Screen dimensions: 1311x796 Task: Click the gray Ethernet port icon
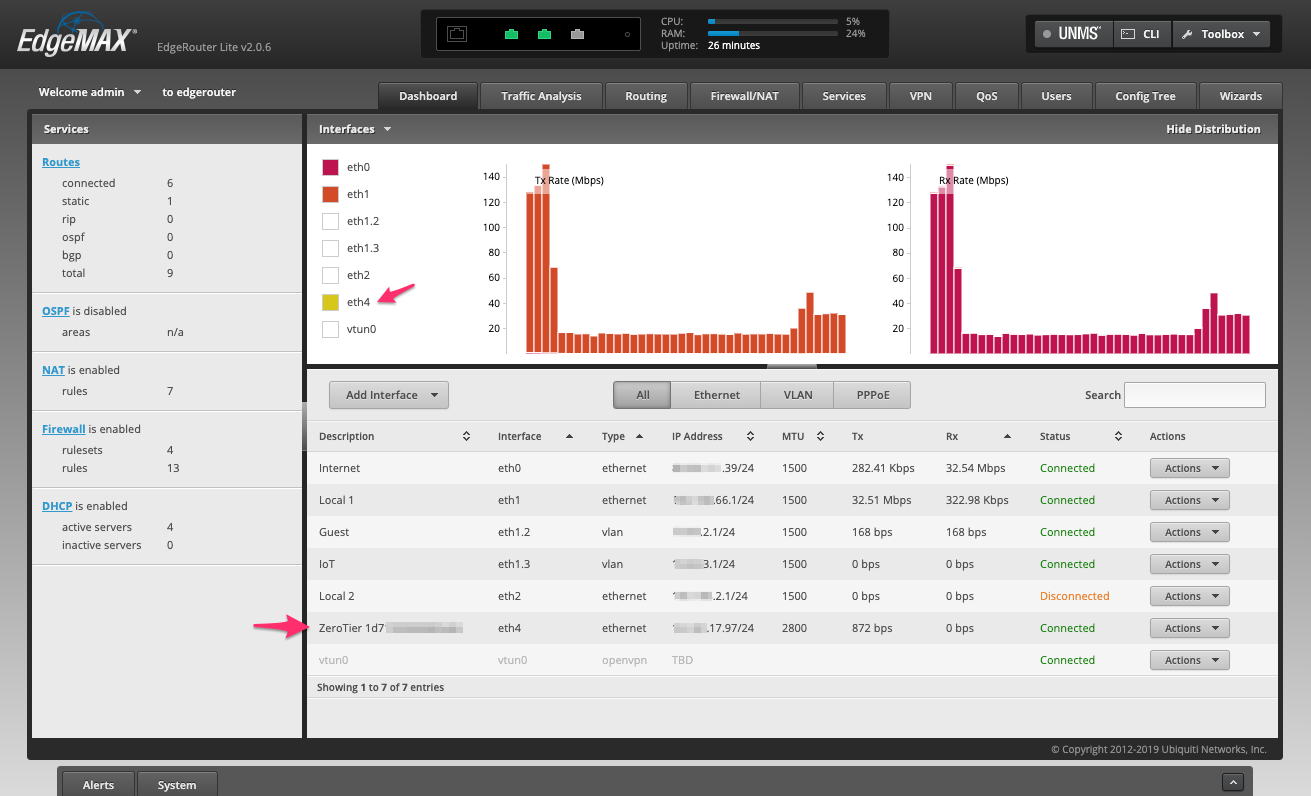[x=577, y=34]
